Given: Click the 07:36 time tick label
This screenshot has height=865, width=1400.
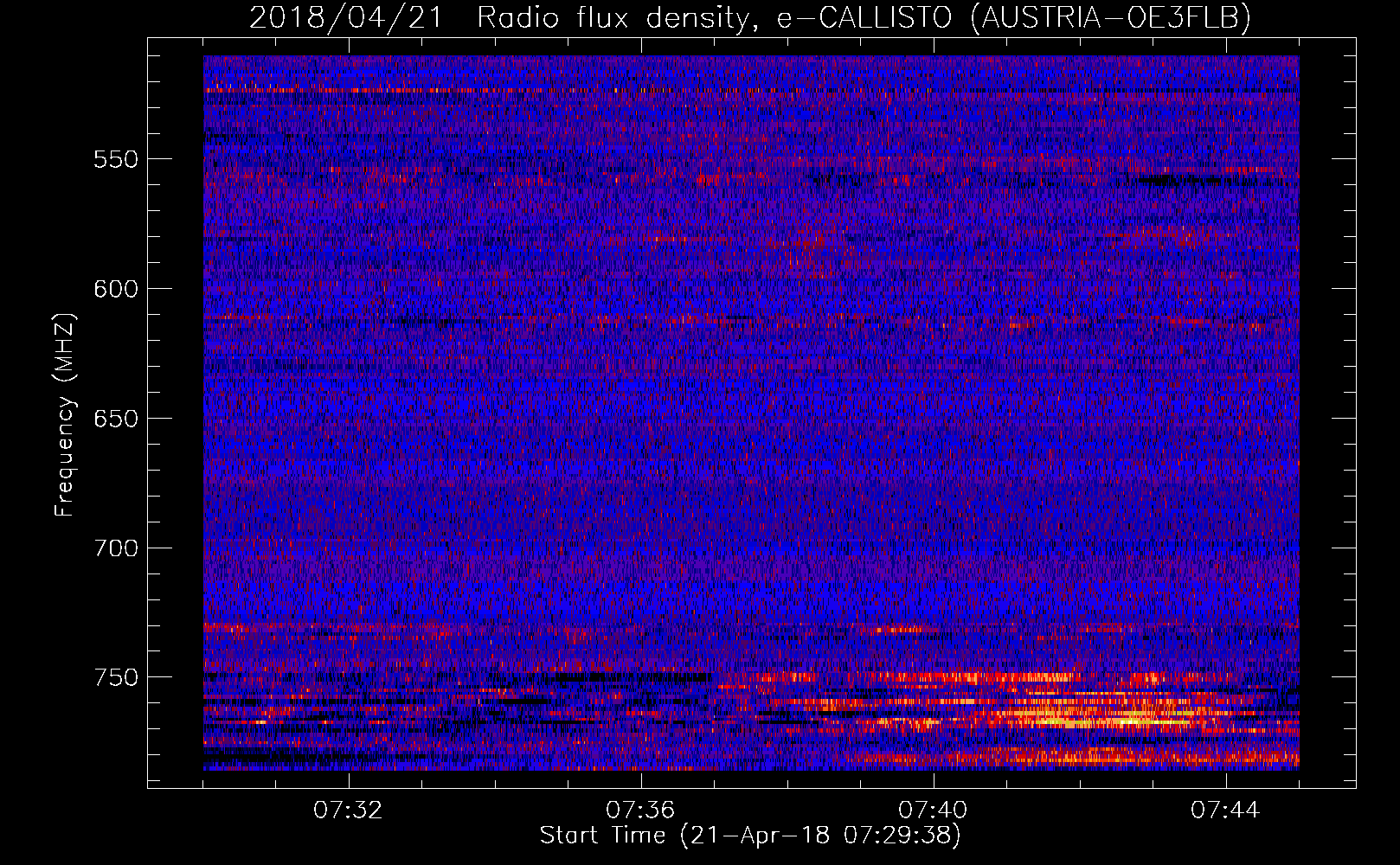Looking at the screenshot, I should pos(640,811).
